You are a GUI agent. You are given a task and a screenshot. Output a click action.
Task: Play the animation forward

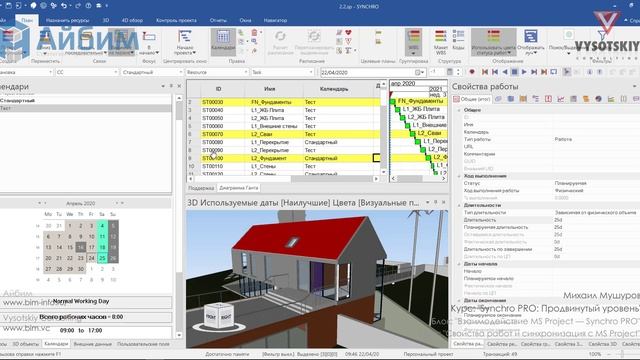524,72
